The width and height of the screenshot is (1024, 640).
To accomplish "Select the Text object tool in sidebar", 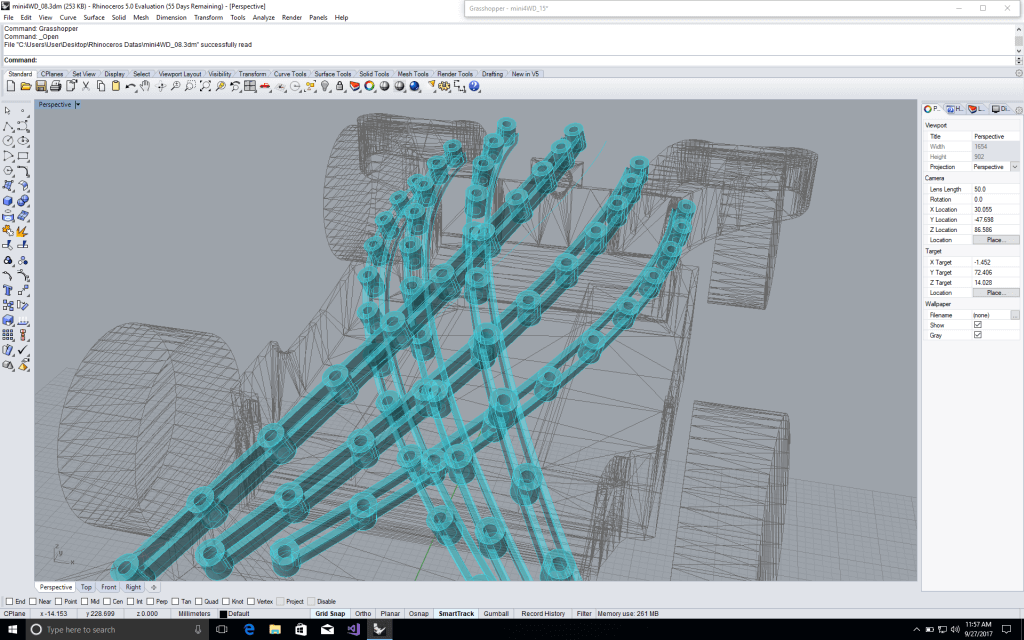I will tap(8, 290).
